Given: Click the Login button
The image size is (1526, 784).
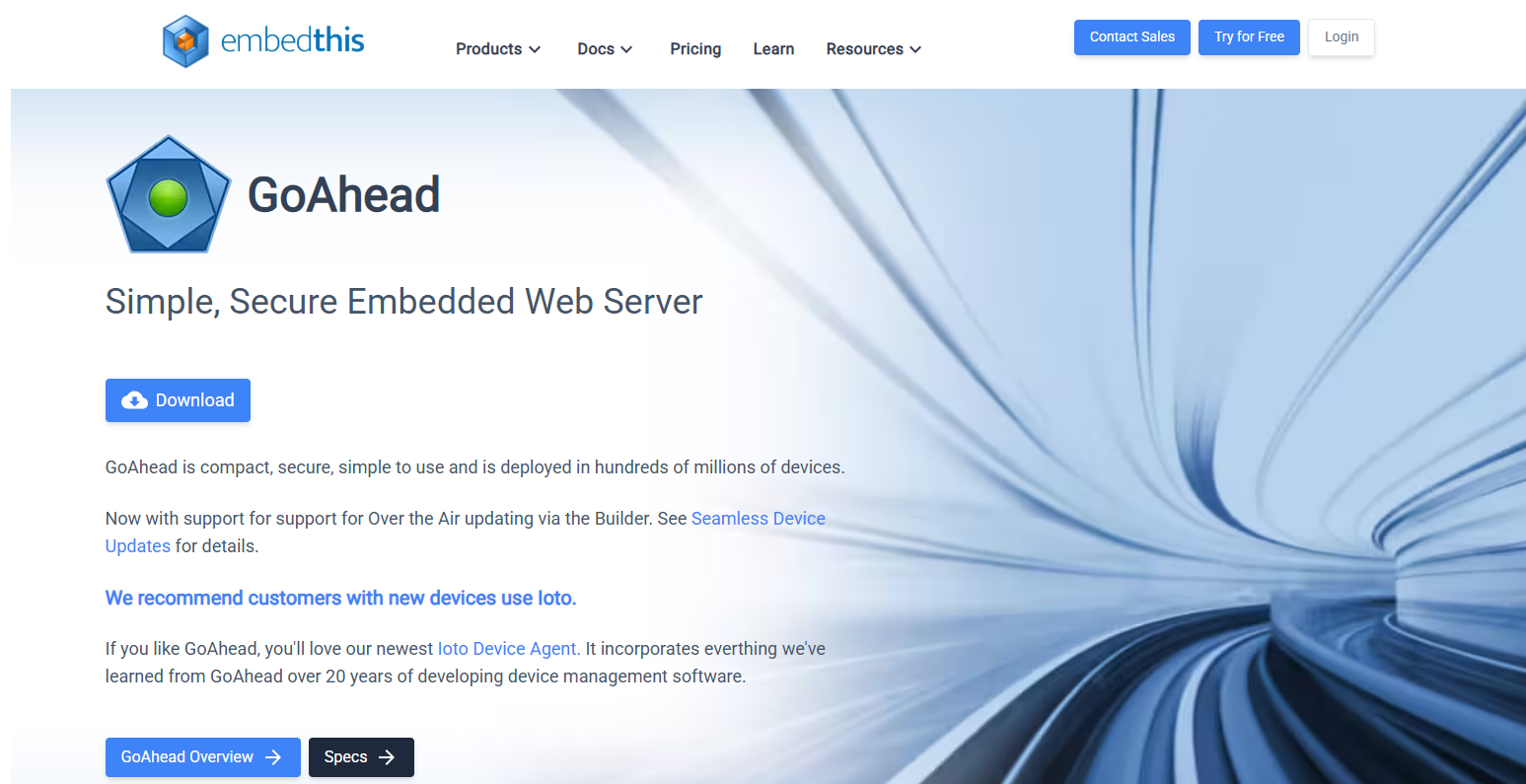Looking at the screenshot, I should (x=1342, y=37).
